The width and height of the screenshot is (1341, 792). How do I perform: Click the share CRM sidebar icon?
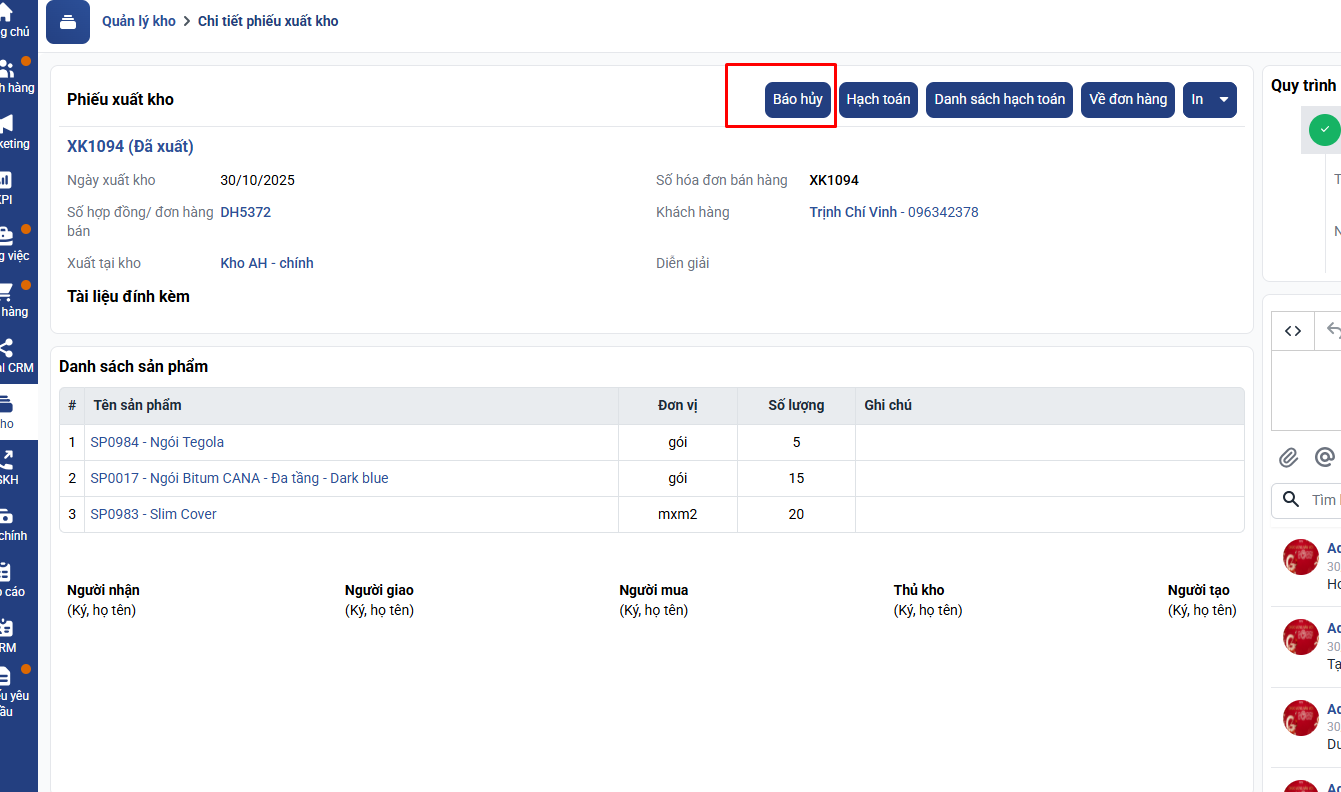[6, 348]
